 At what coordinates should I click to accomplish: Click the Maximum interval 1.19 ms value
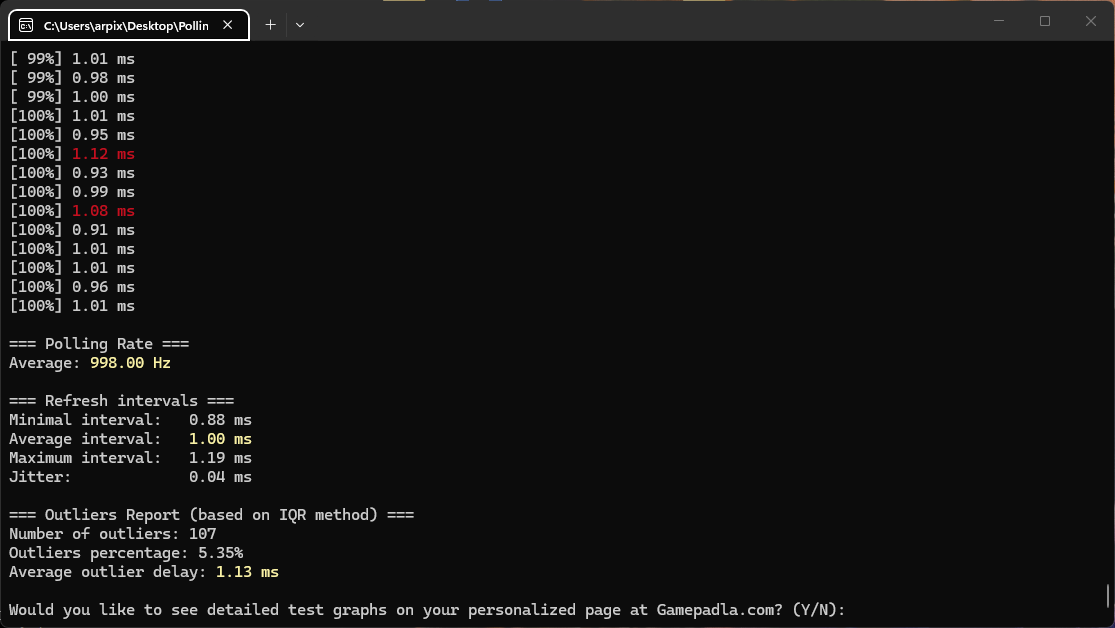[x=220, y=458]
